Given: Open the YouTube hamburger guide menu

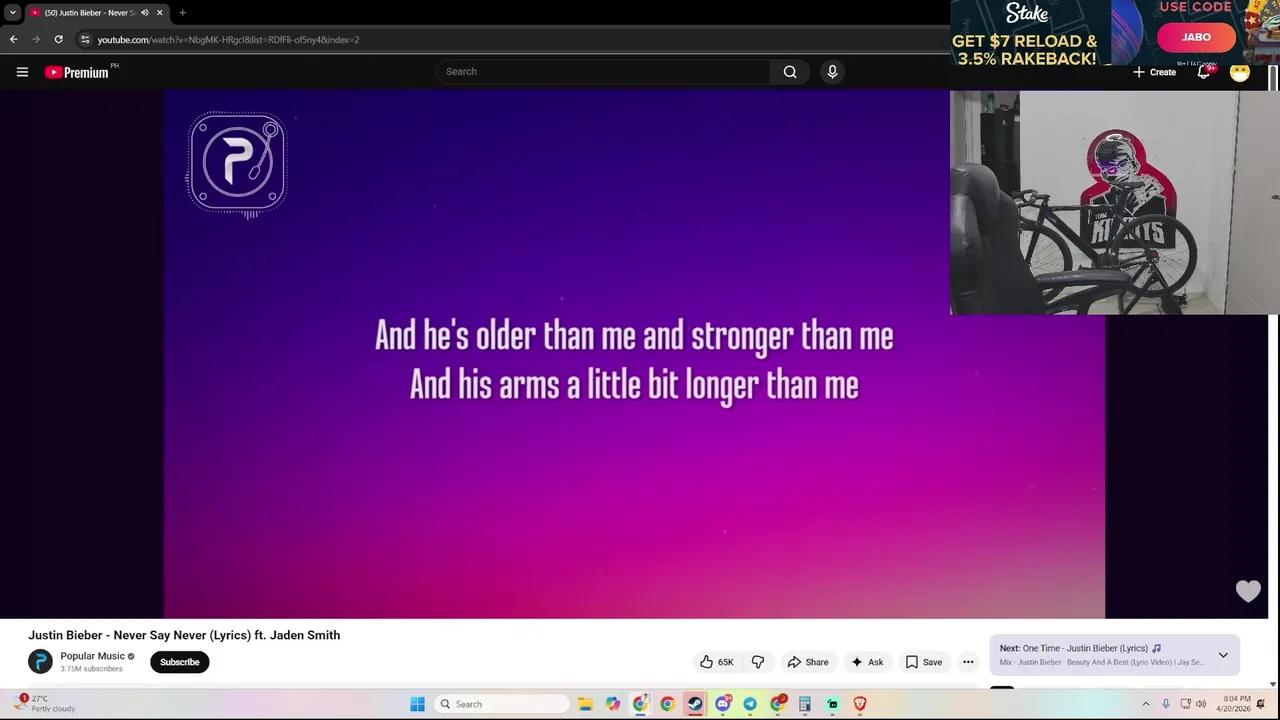Looking at the screenshot, I should pos(22,72).
